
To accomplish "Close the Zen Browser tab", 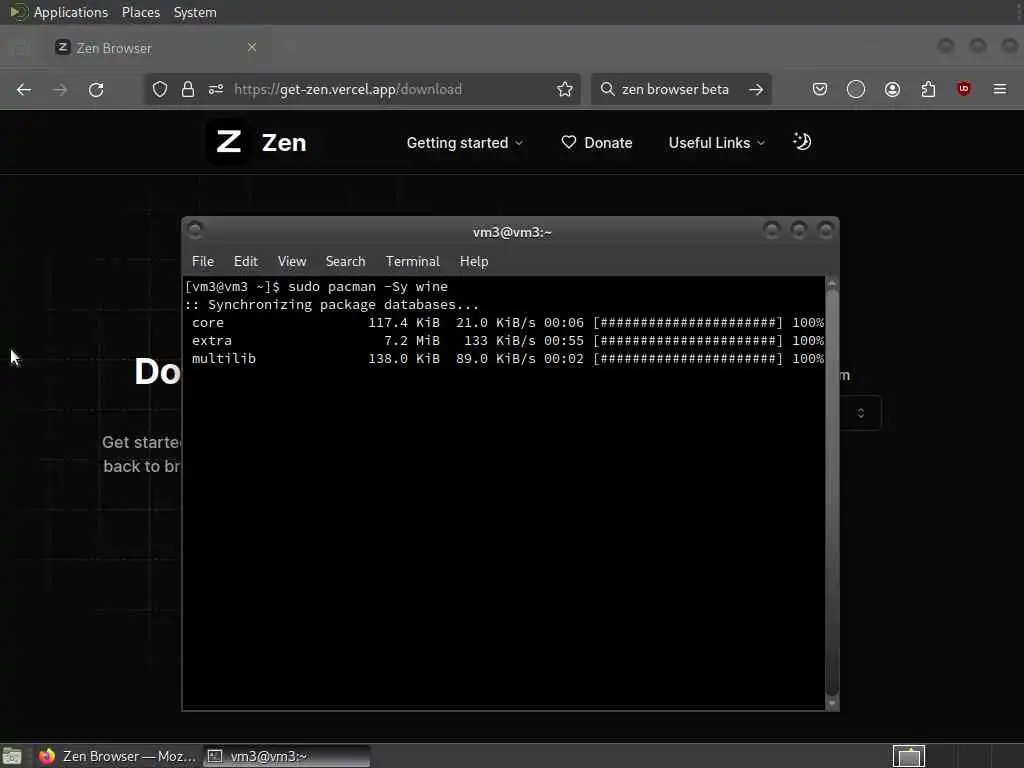I will pos(252,47).
